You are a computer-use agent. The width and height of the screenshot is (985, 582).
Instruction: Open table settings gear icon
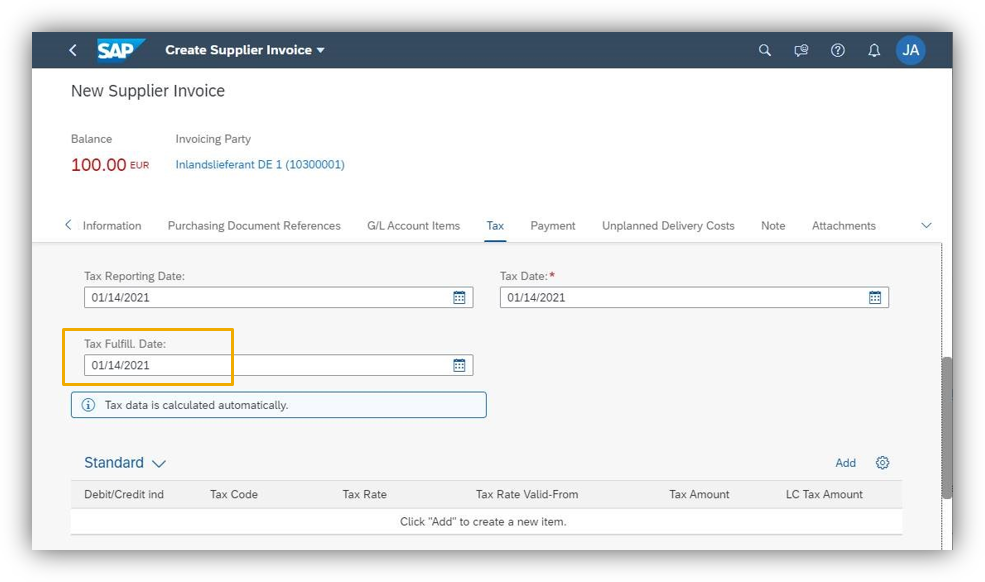click(882, 463)
